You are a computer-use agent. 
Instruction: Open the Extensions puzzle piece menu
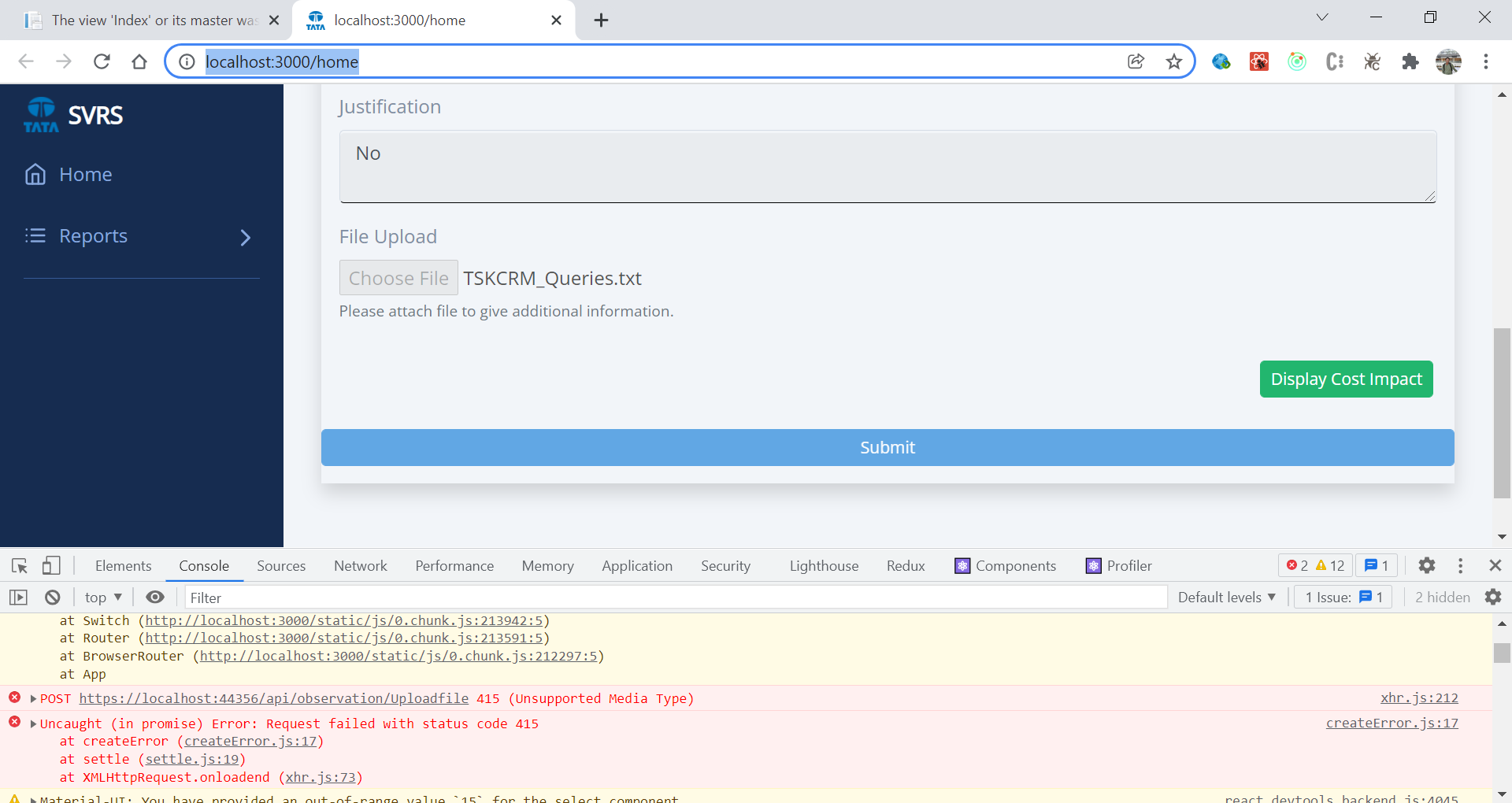tap(1410, 61)
